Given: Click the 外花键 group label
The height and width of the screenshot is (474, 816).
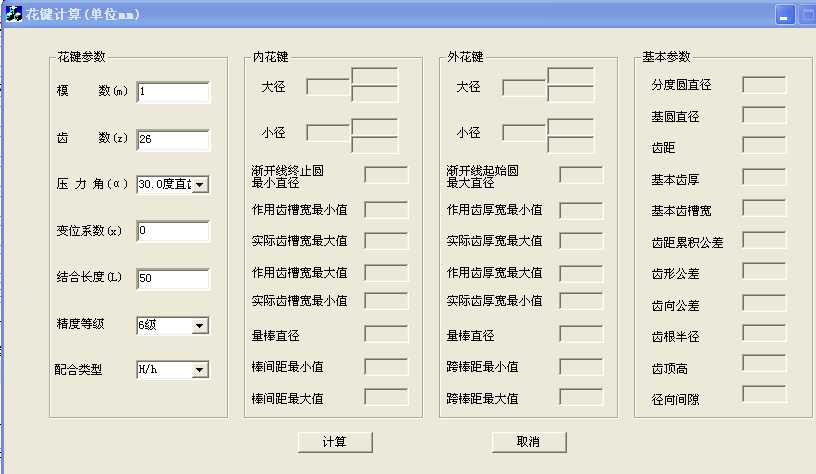Looking at the screenshot, I should 465,56.
